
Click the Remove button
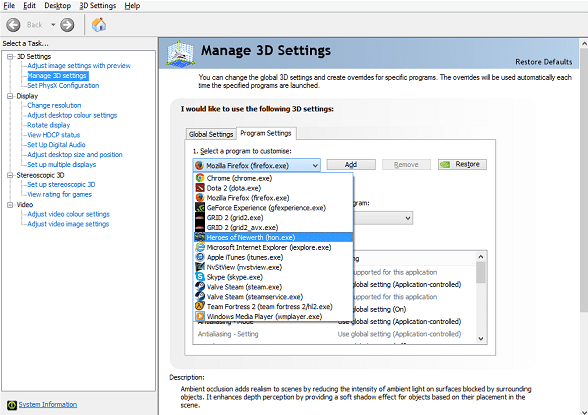tap(406, 165)
